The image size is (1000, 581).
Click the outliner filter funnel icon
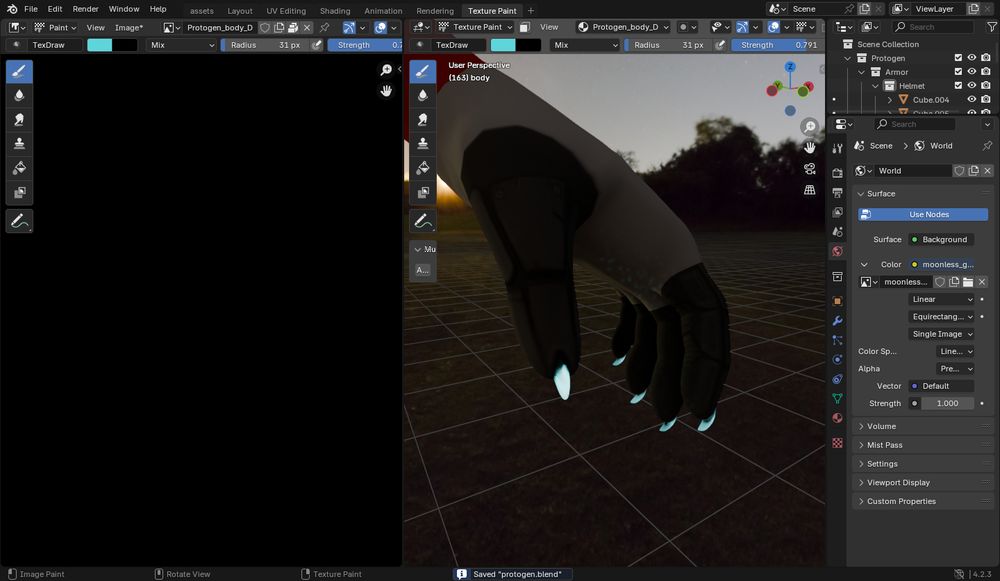[x=992, y=27]
